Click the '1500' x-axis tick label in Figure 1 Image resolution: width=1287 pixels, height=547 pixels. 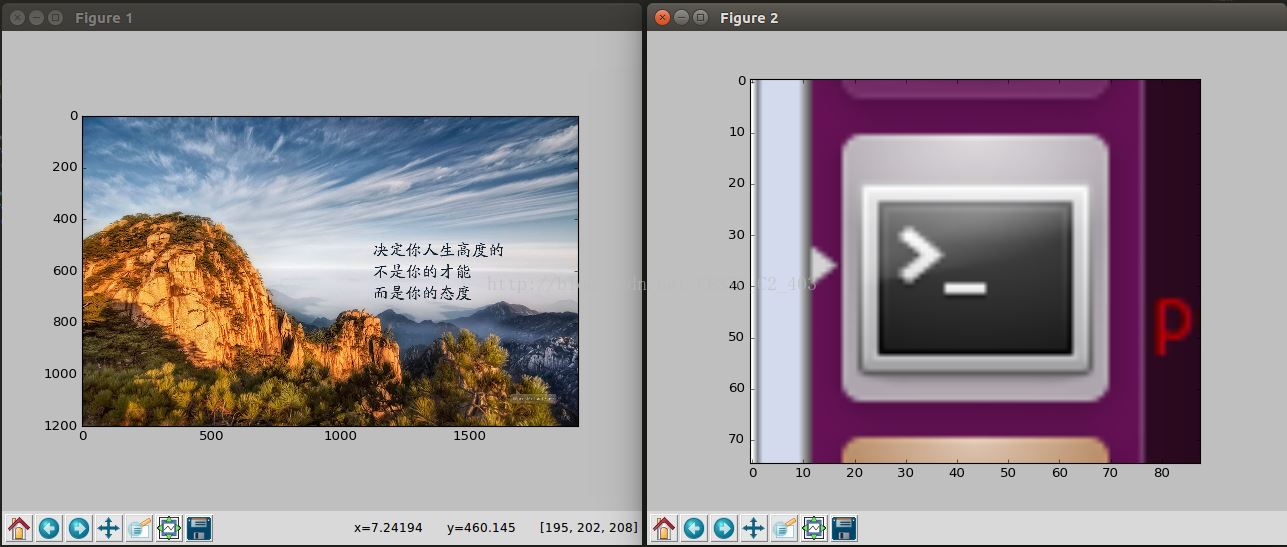[469, 436]
